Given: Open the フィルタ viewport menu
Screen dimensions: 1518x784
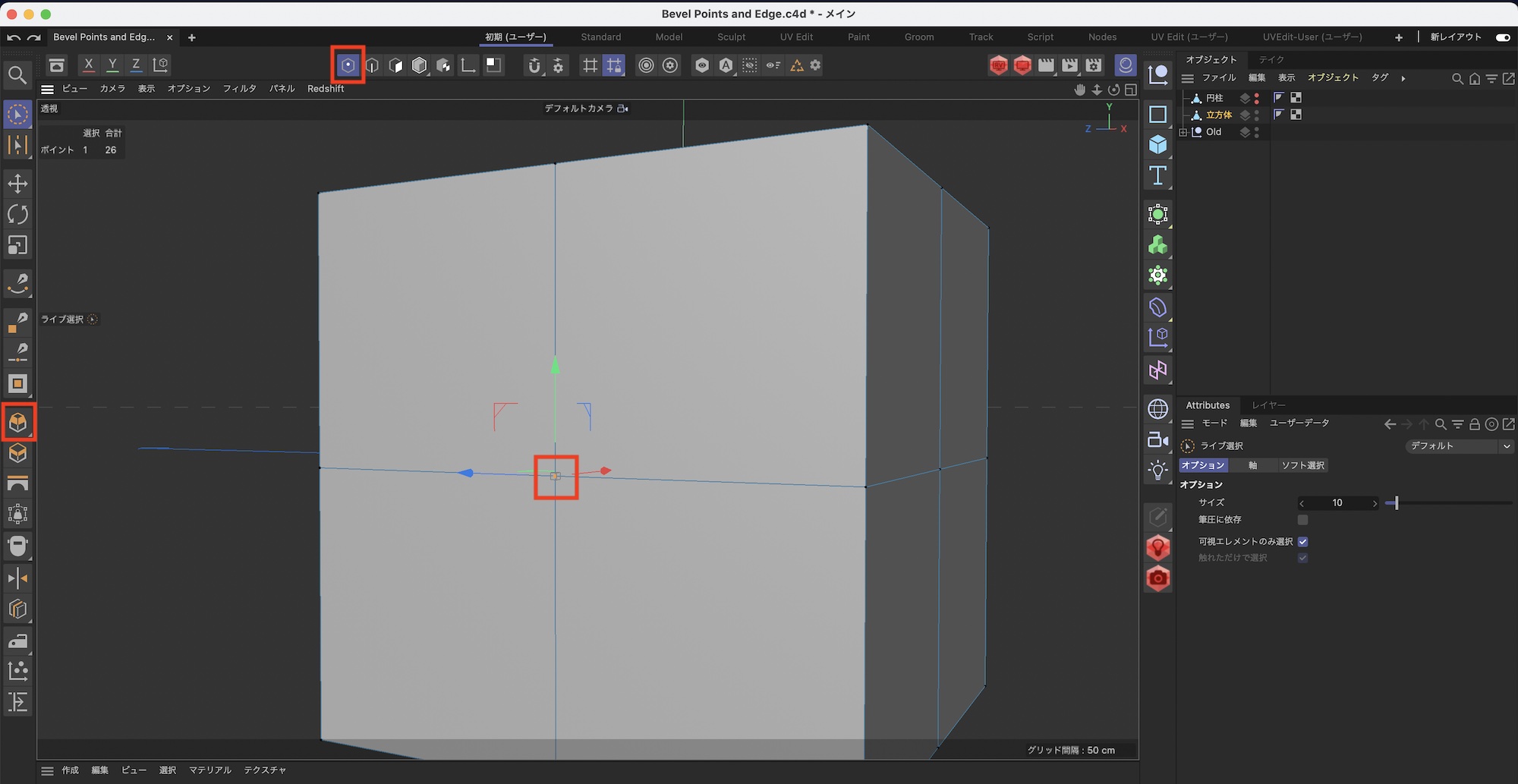Looking at the screenshot, I should (x=239, y=89).
